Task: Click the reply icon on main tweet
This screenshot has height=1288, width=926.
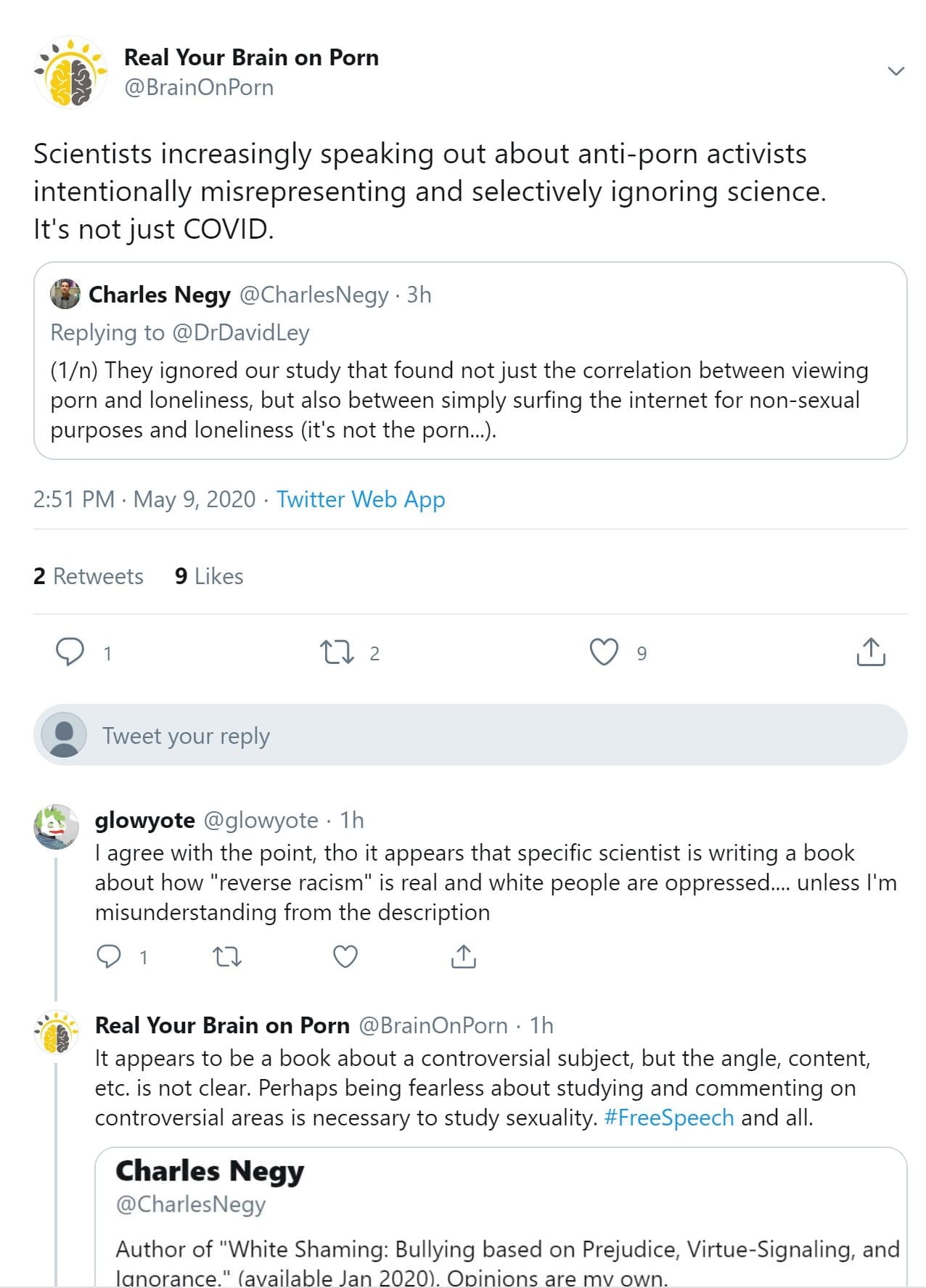Action: point(70,652)
